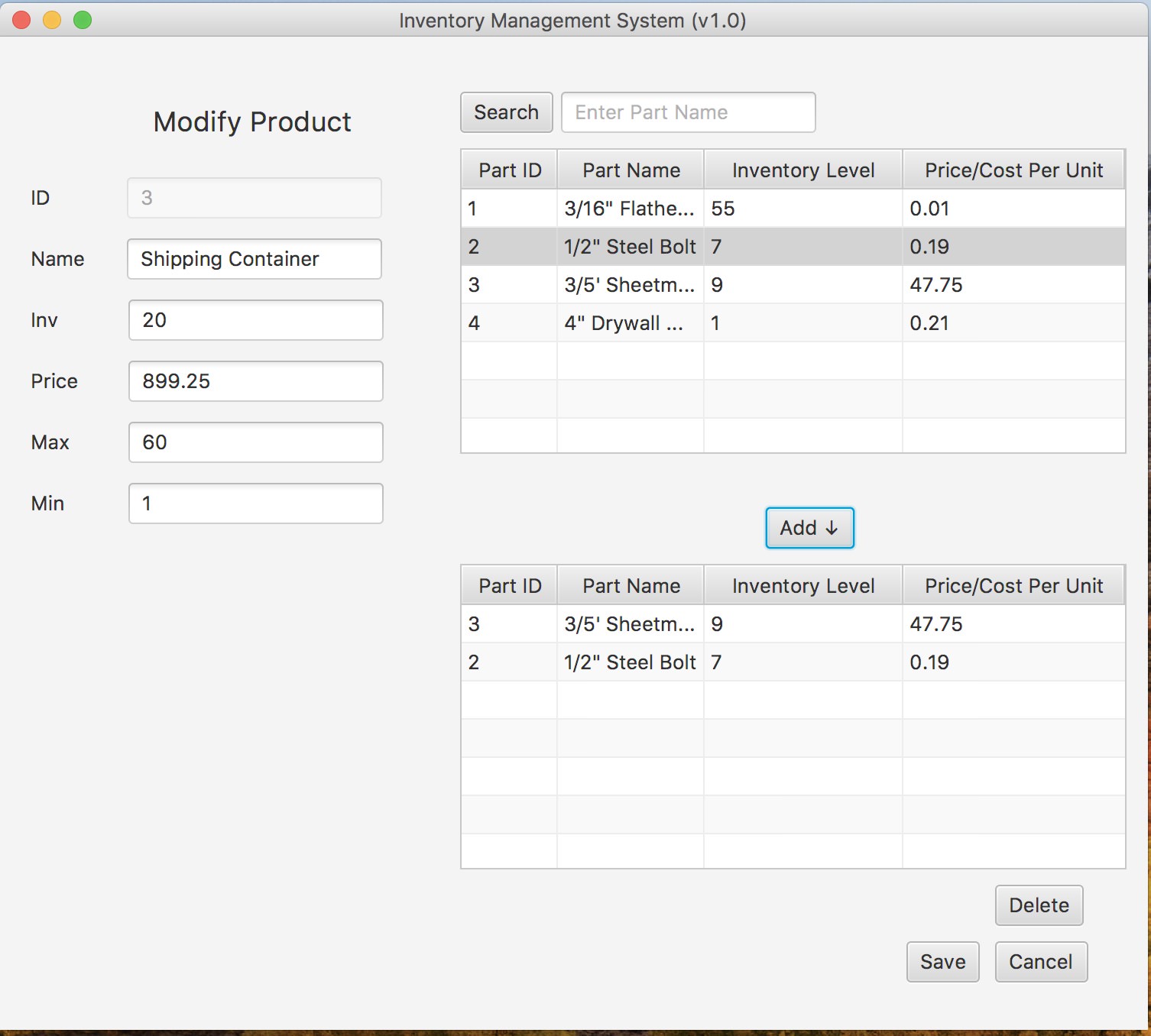Sort lower table by Part ID header
Screen dimensions: 1151x1036
[x=510, y=585]
